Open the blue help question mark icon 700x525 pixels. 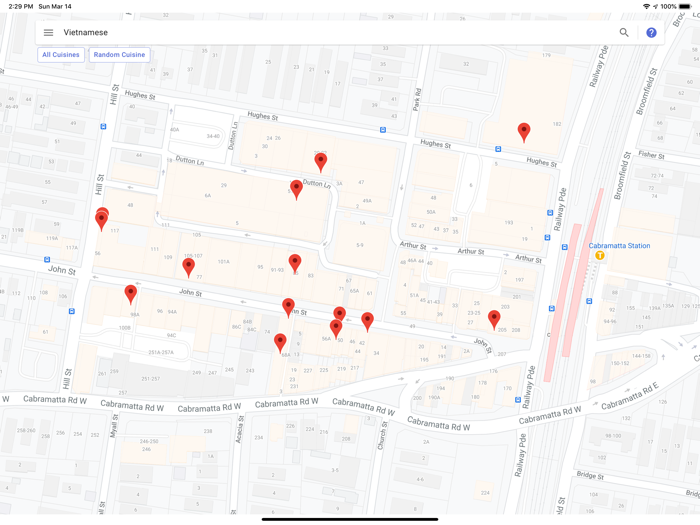[651, 33]
